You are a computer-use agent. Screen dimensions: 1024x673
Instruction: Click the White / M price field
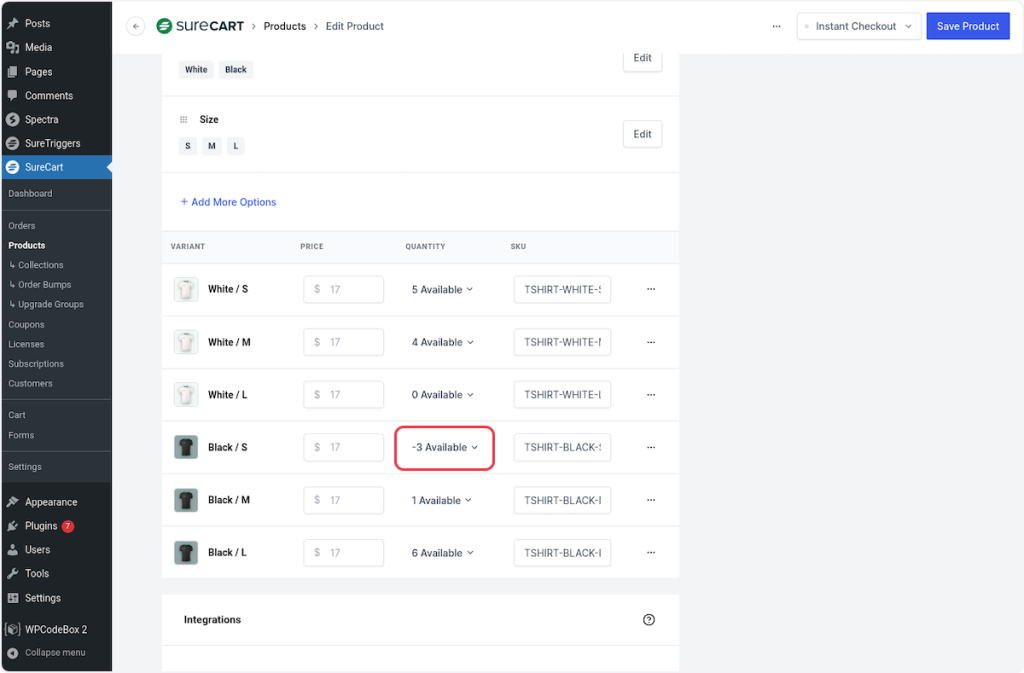(344, 342)
